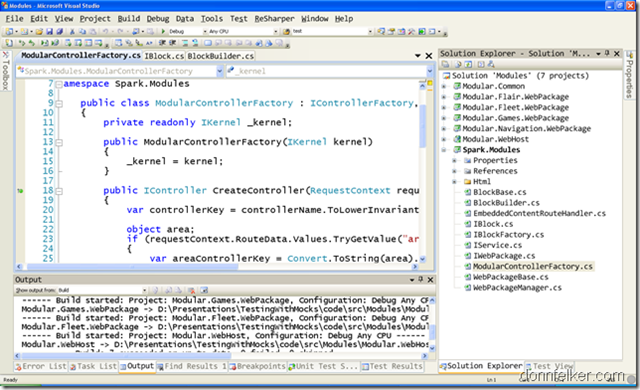Collapse the Spark.Modules project node

pyautogui.click(x=444, y=150)
